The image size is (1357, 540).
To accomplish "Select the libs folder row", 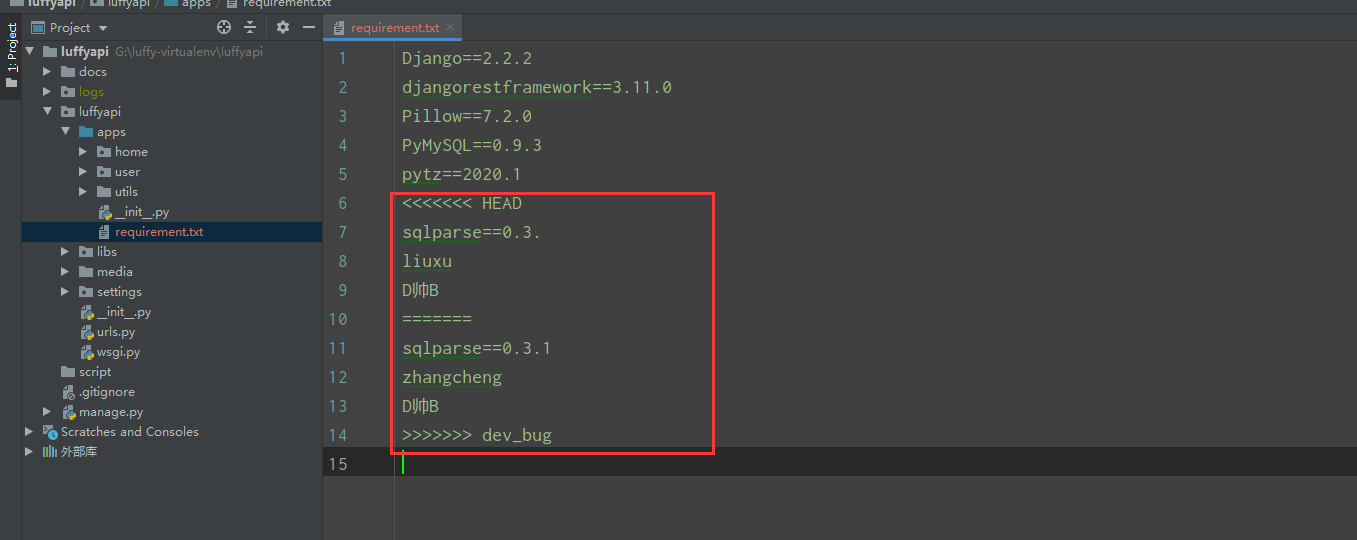I will coord(172,252).
